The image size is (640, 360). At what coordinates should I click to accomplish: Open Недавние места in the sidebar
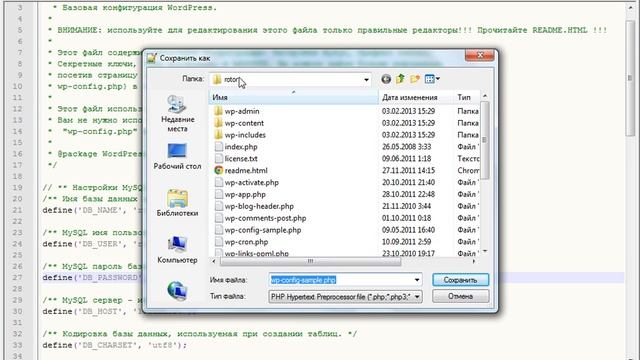pos(177,114)
